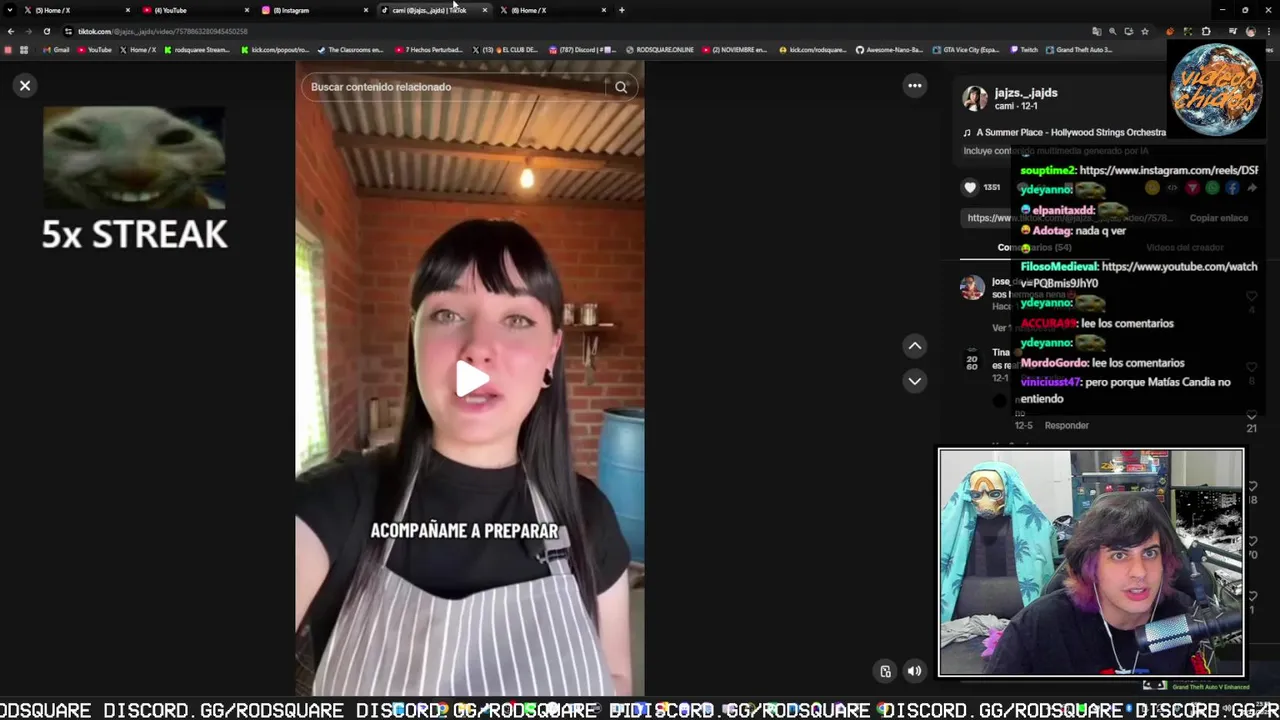Click the embed code share icon
This screenshot has height=720, width=1280.
[x=1172, y=188]
